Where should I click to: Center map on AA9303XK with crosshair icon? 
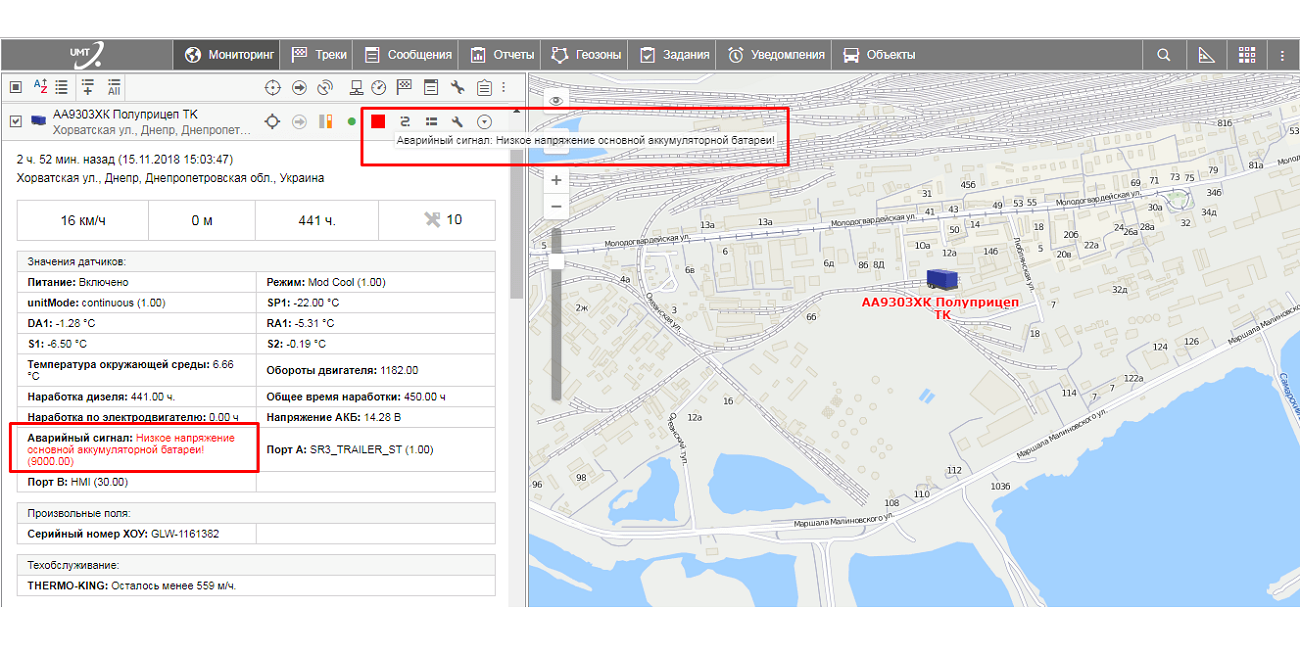(x=272, y=121)
